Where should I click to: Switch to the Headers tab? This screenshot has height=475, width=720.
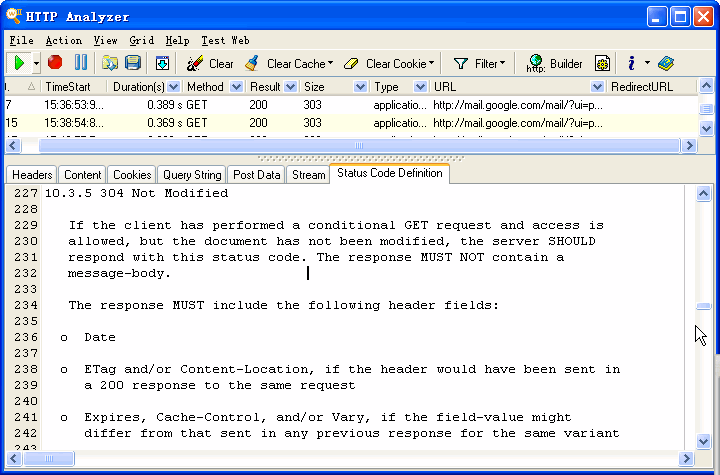32,174
